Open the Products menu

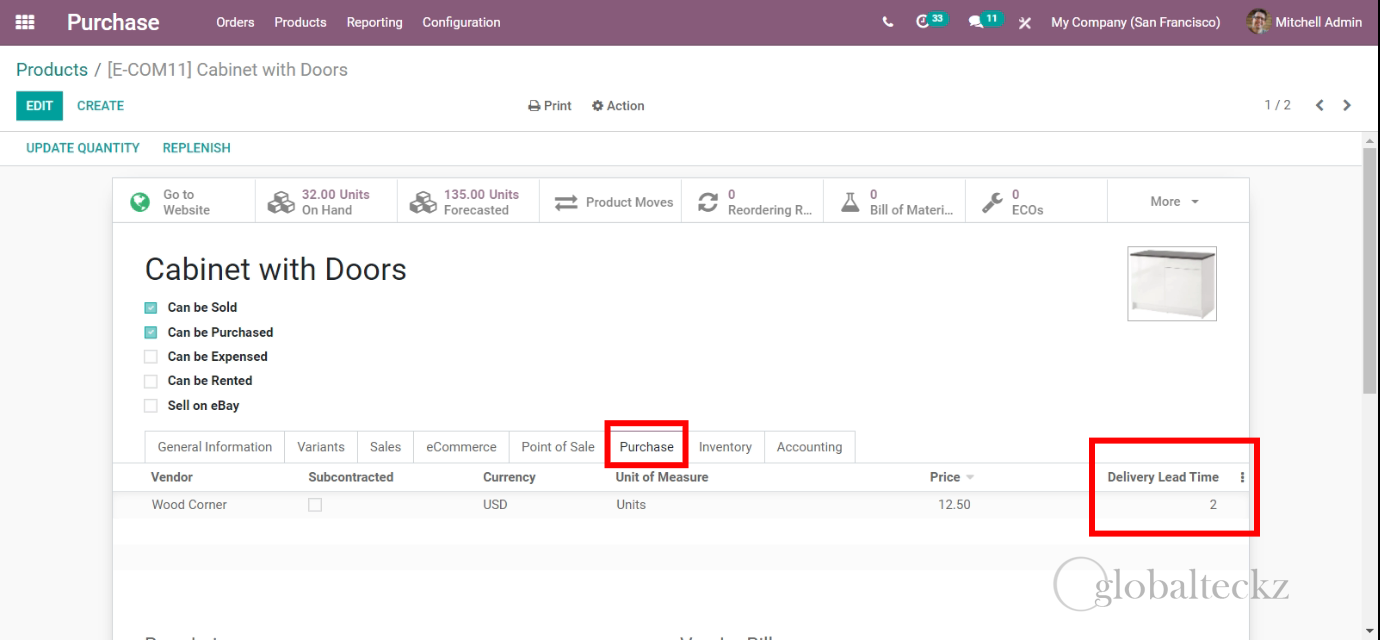coord(300,22)
